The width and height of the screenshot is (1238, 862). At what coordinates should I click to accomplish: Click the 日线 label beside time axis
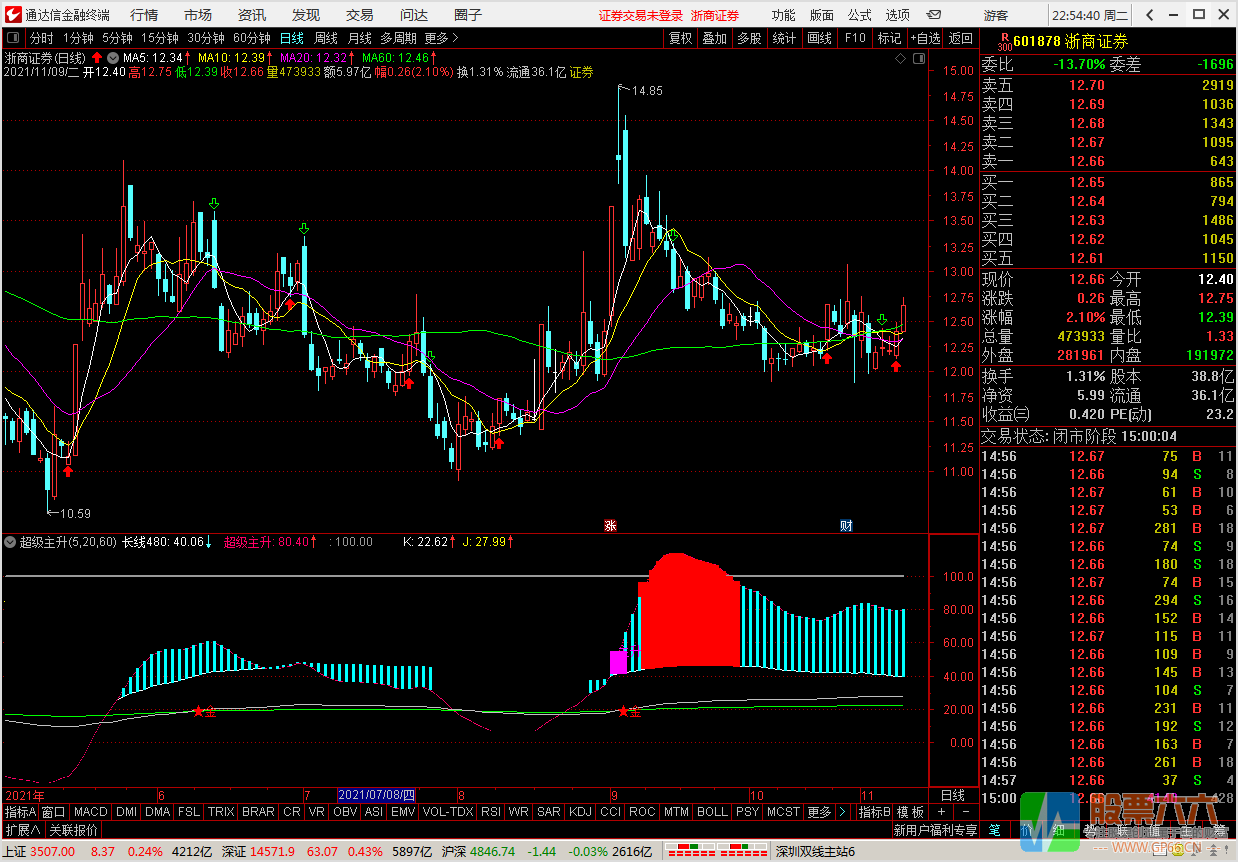click(953, 795)
